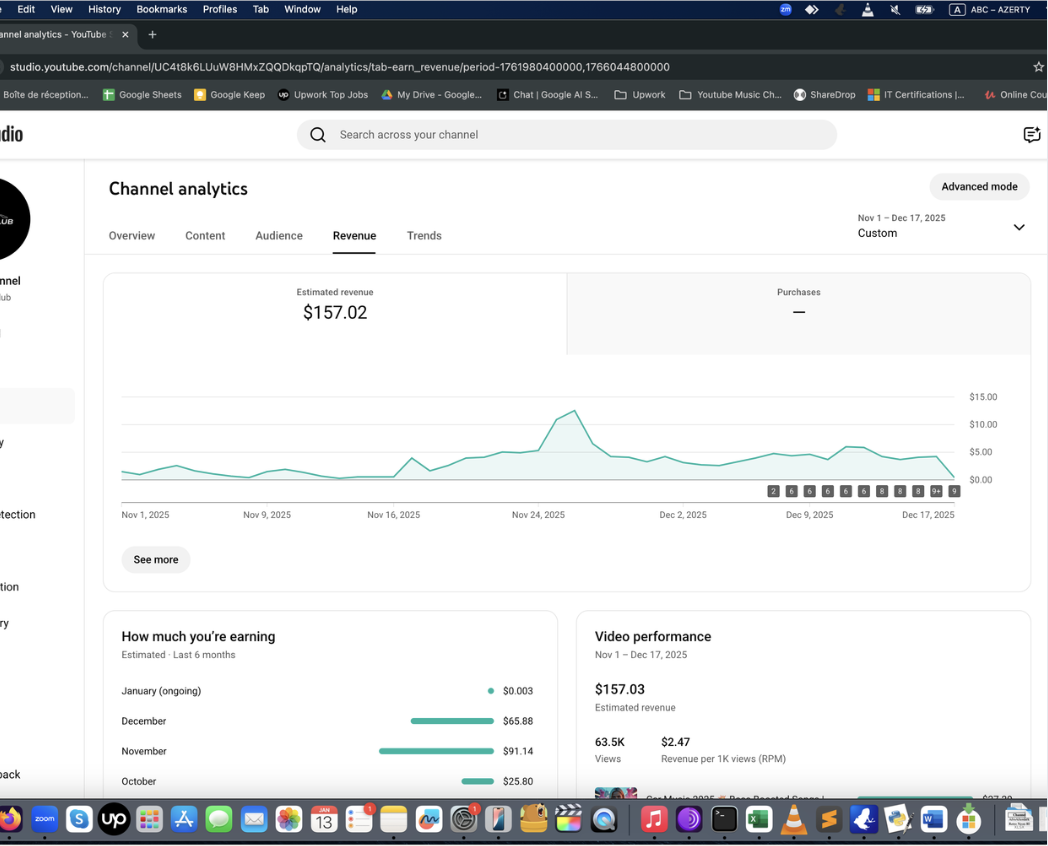
Task: Switch to the Audience tab
Action: click(279, 236)
